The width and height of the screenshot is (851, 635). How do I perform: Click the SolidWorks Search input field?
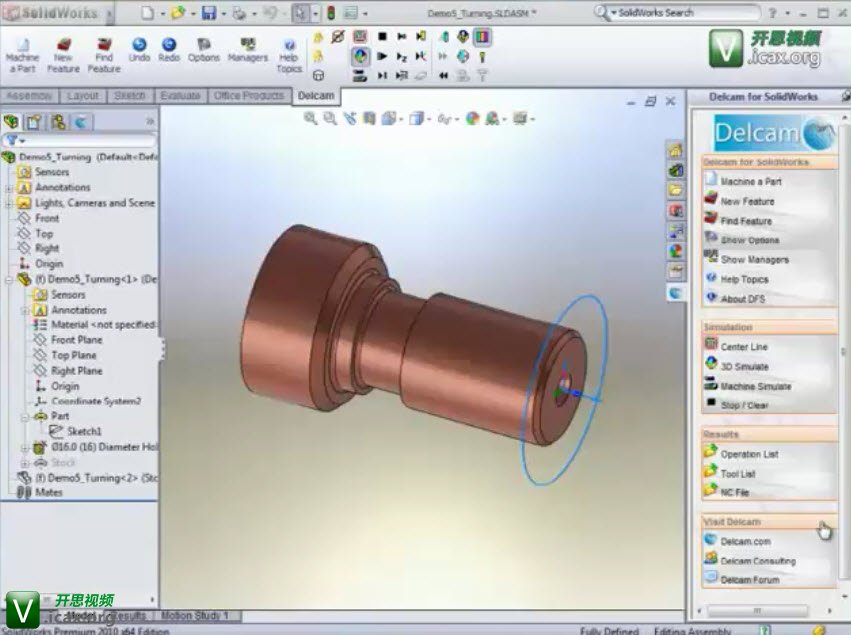tap(687, 12)
